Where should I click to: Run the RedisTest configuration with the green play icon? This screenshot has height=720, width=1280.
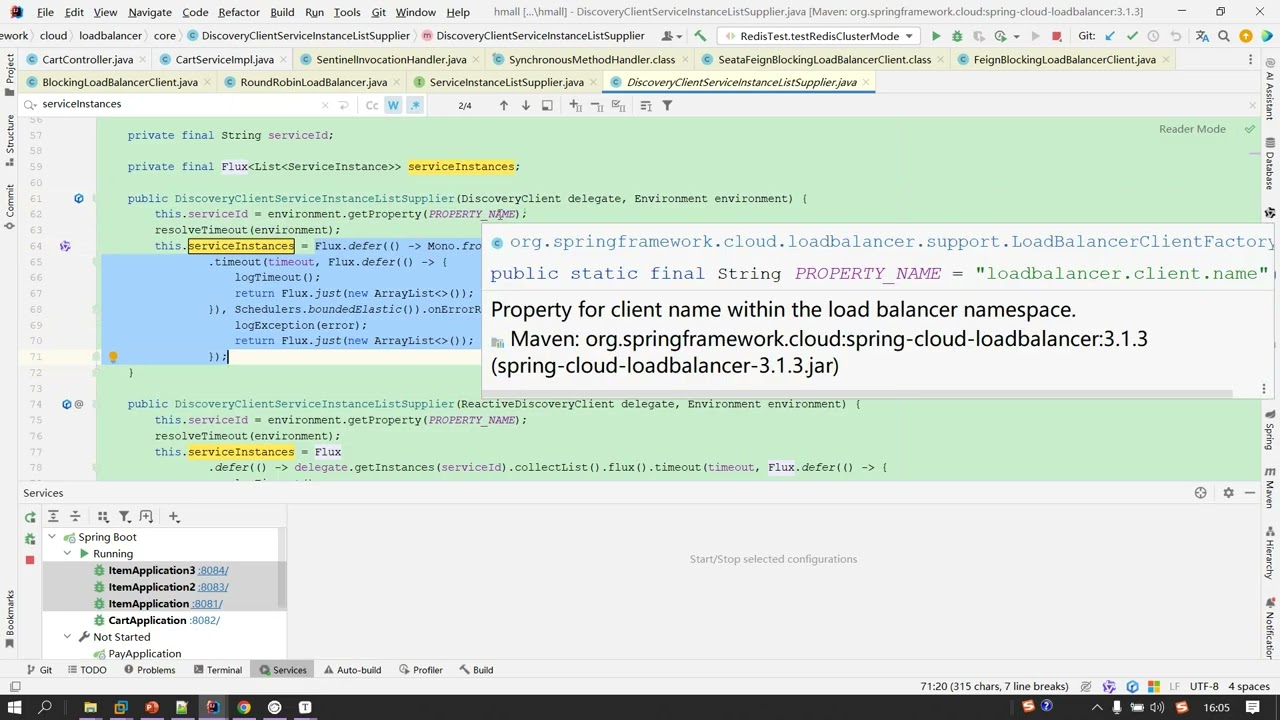tap(936, 36)
